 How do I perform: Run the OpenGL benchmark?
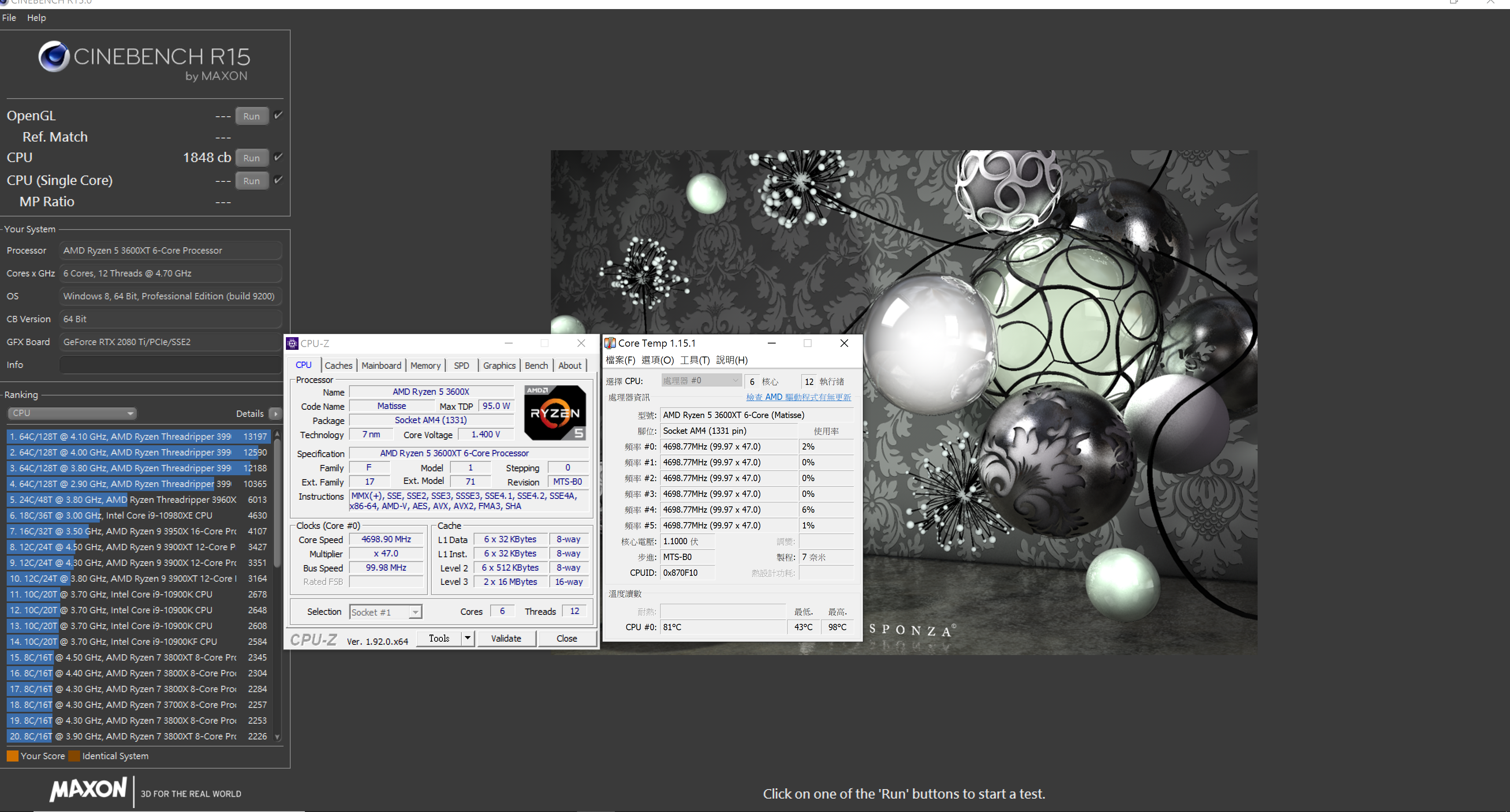click(x=252, y=116)
